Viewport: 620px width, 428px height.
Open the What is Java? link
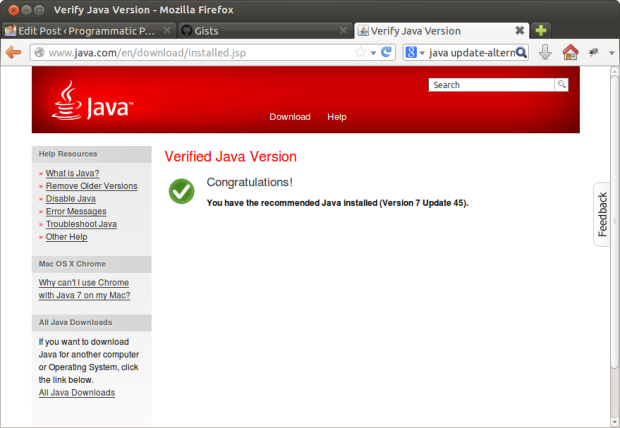72,173
